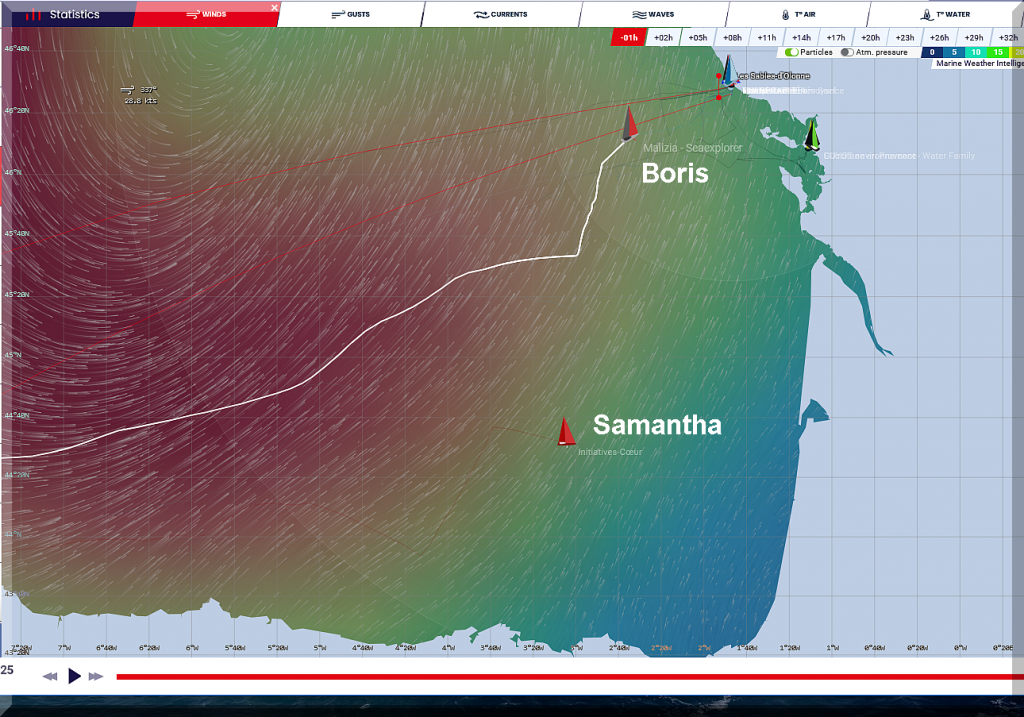Image resolution: width=1024 pixels, height=717 pixels.
Task: Jump to the +08h forecast step
Action: [x=731, y=37]
